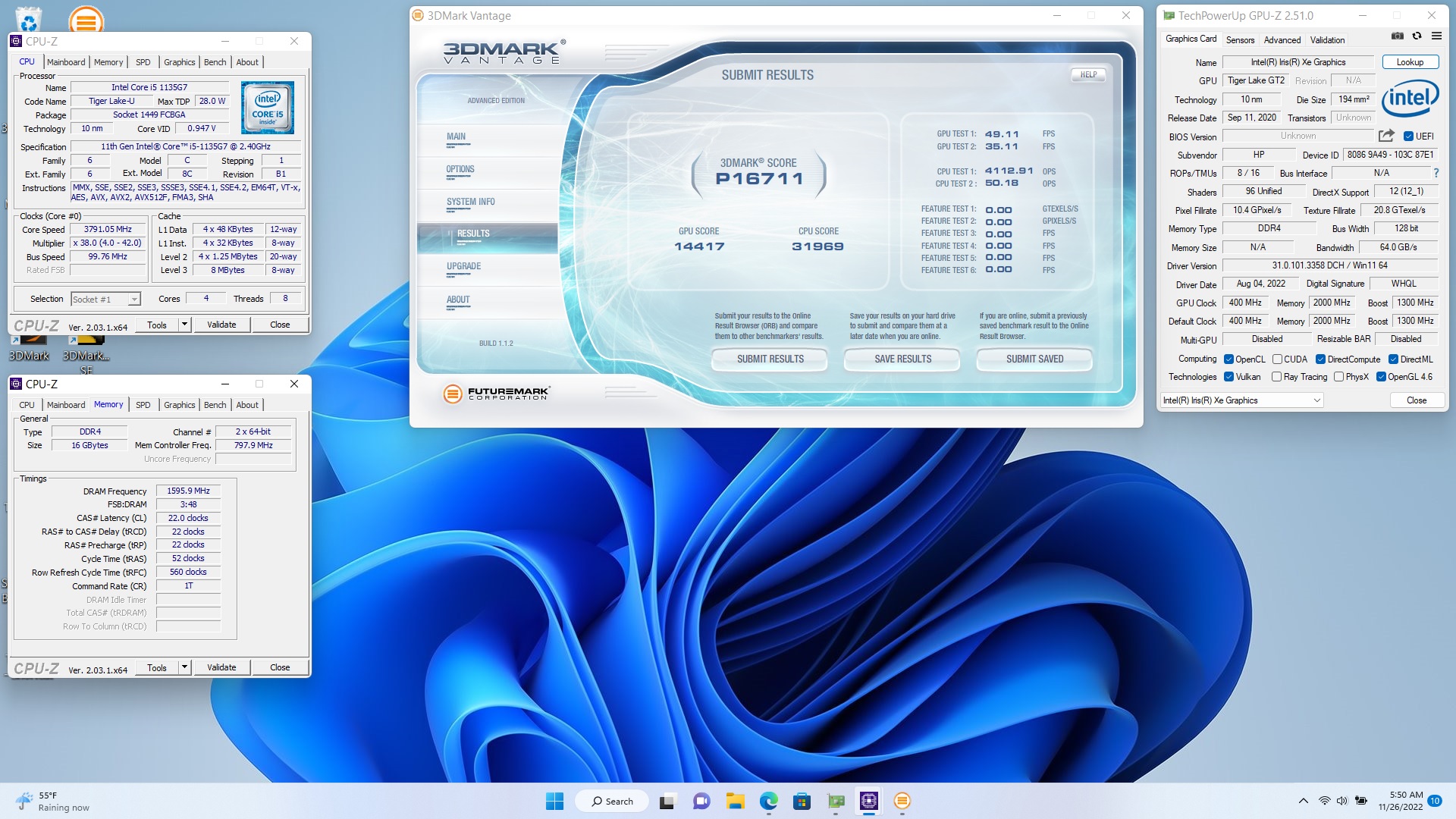Toggle the Ray Tracing checkbox

pos(1277,377)
